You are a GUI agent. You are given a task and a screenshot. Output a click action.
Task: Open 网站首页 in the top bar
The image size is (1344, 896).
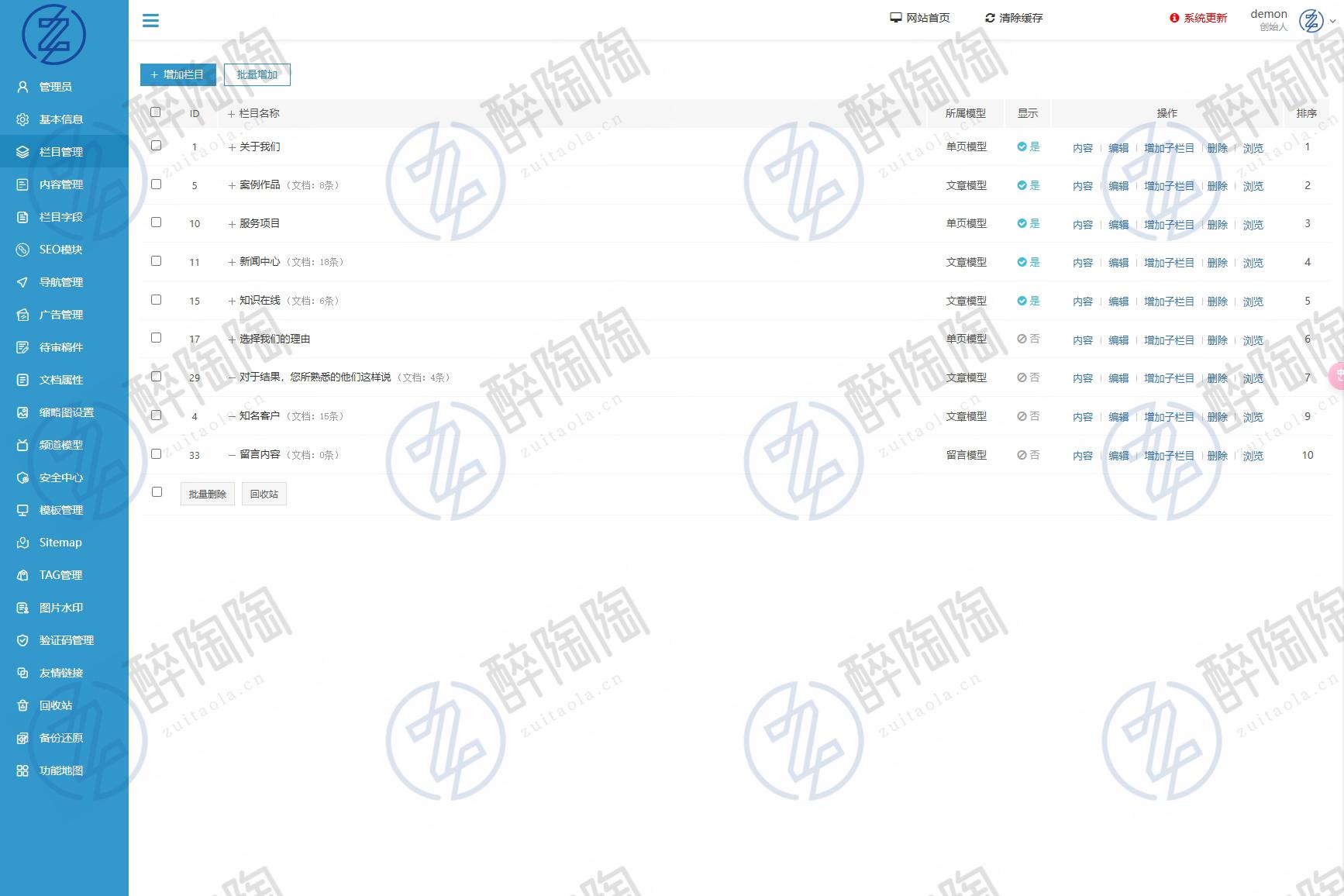point(919,18)
